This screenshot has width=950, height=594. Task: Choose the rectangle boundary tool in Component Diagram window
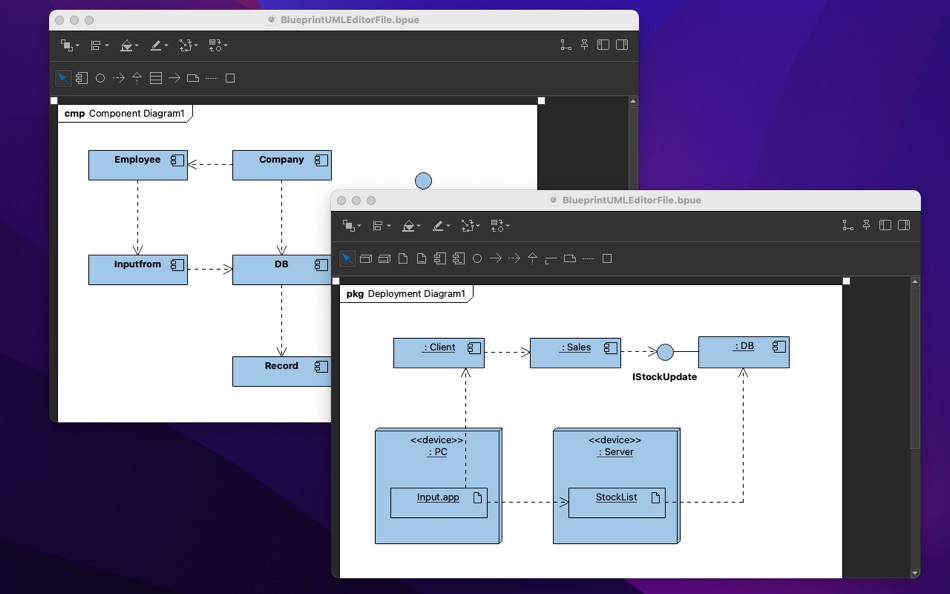coord(230,78)
